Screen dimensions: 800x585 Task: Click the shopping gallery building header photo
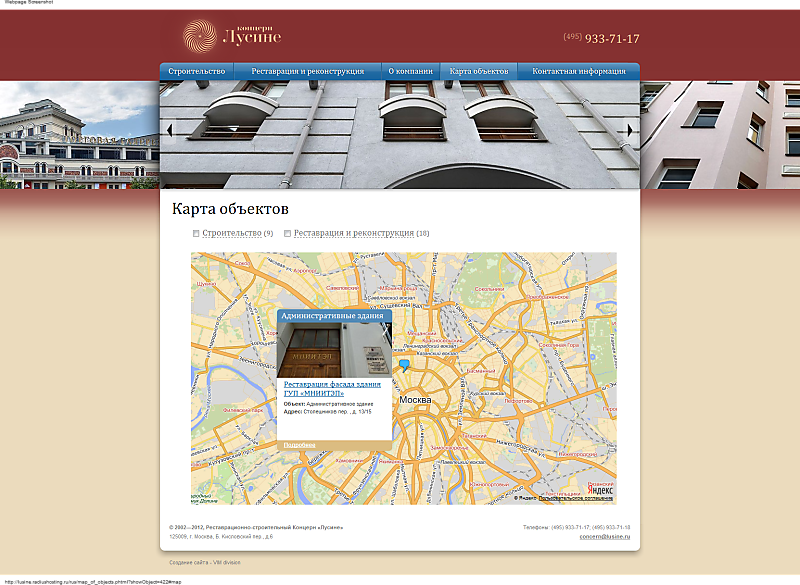(x=80, y=135)
